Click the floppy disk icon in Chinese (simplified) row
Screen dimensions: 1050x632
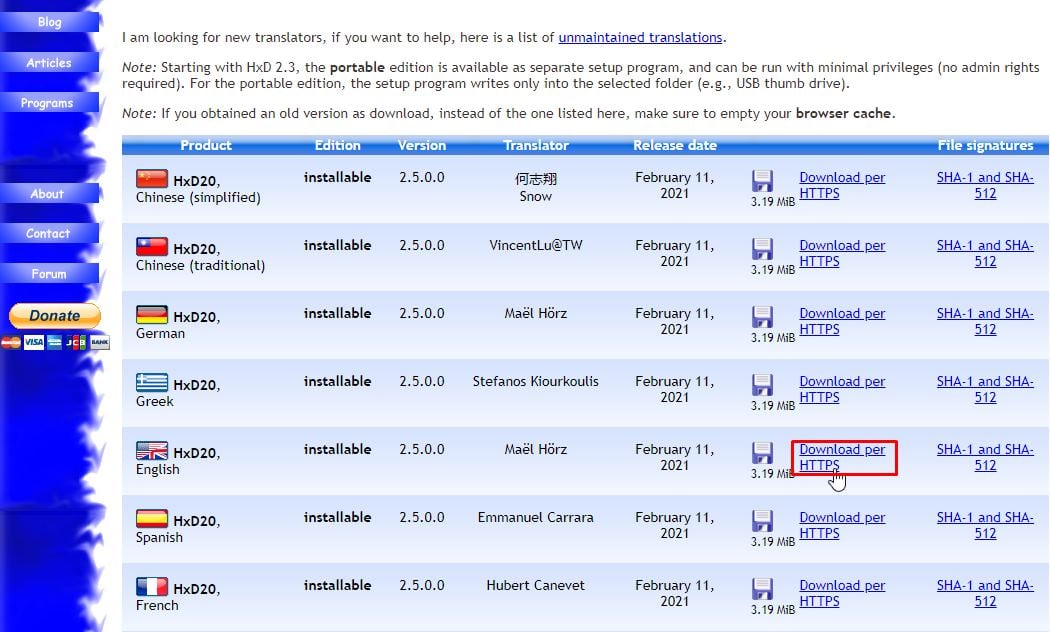coord(762,181)
